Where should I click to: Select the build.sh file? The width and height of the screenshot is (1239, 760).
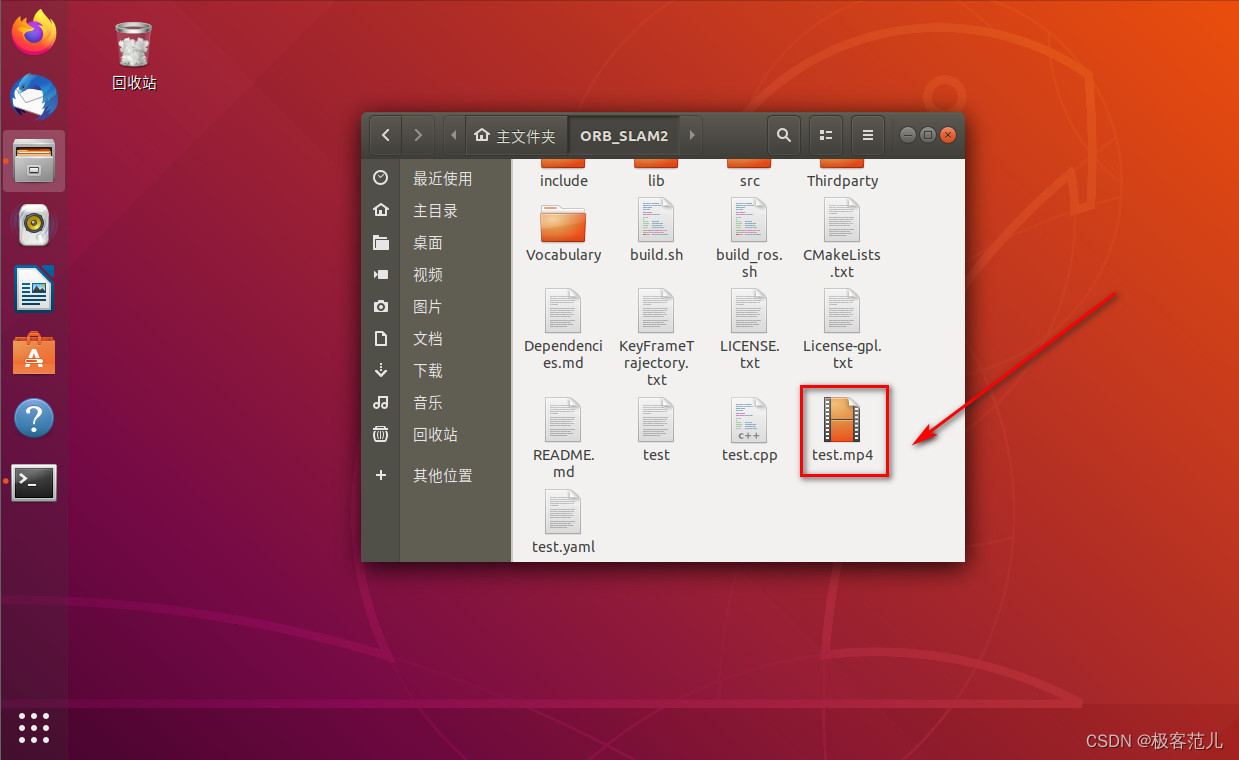656,230
